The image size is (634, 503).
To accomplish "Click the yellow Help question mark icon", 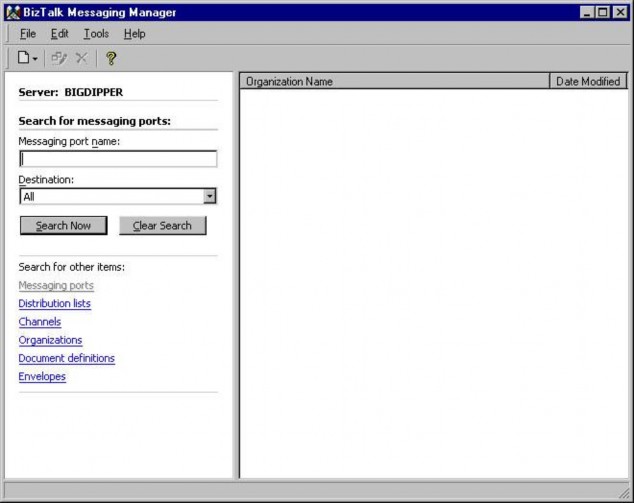I will 111,58.
